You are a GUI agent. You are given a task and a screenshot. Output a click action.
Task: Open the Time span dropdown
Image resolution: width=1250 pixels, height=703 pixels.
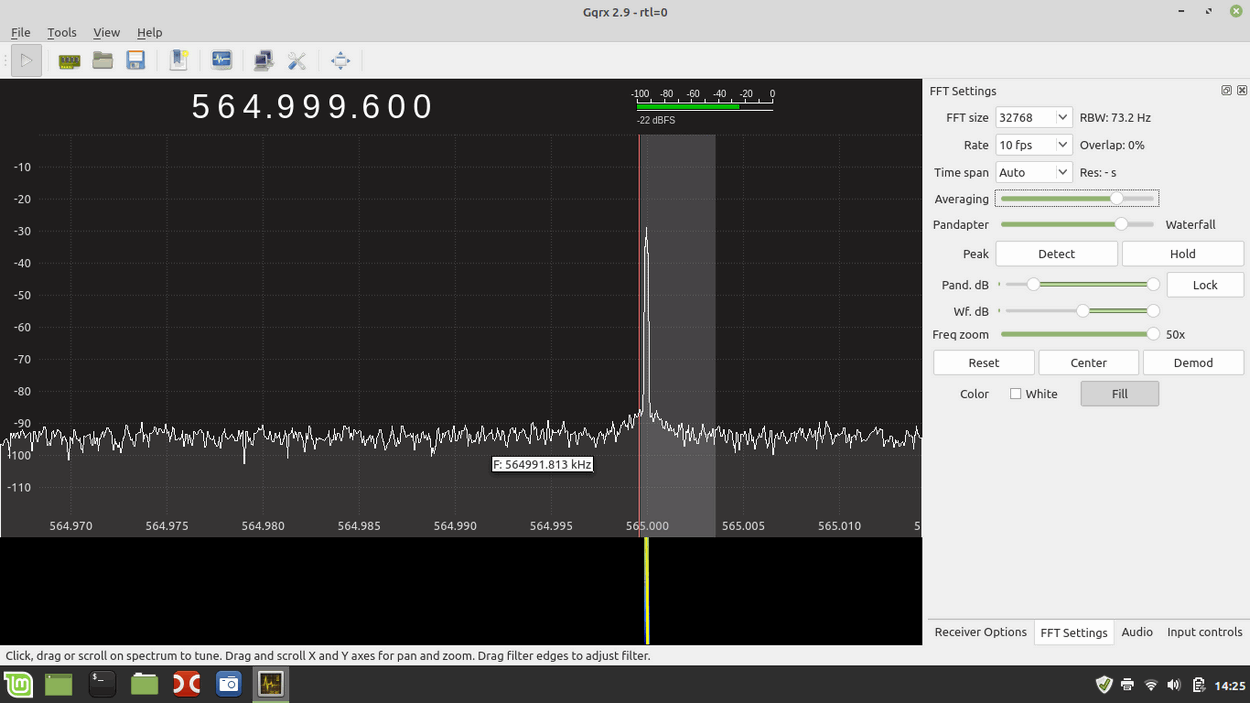pyautogui.click(x=1033, y=171)
